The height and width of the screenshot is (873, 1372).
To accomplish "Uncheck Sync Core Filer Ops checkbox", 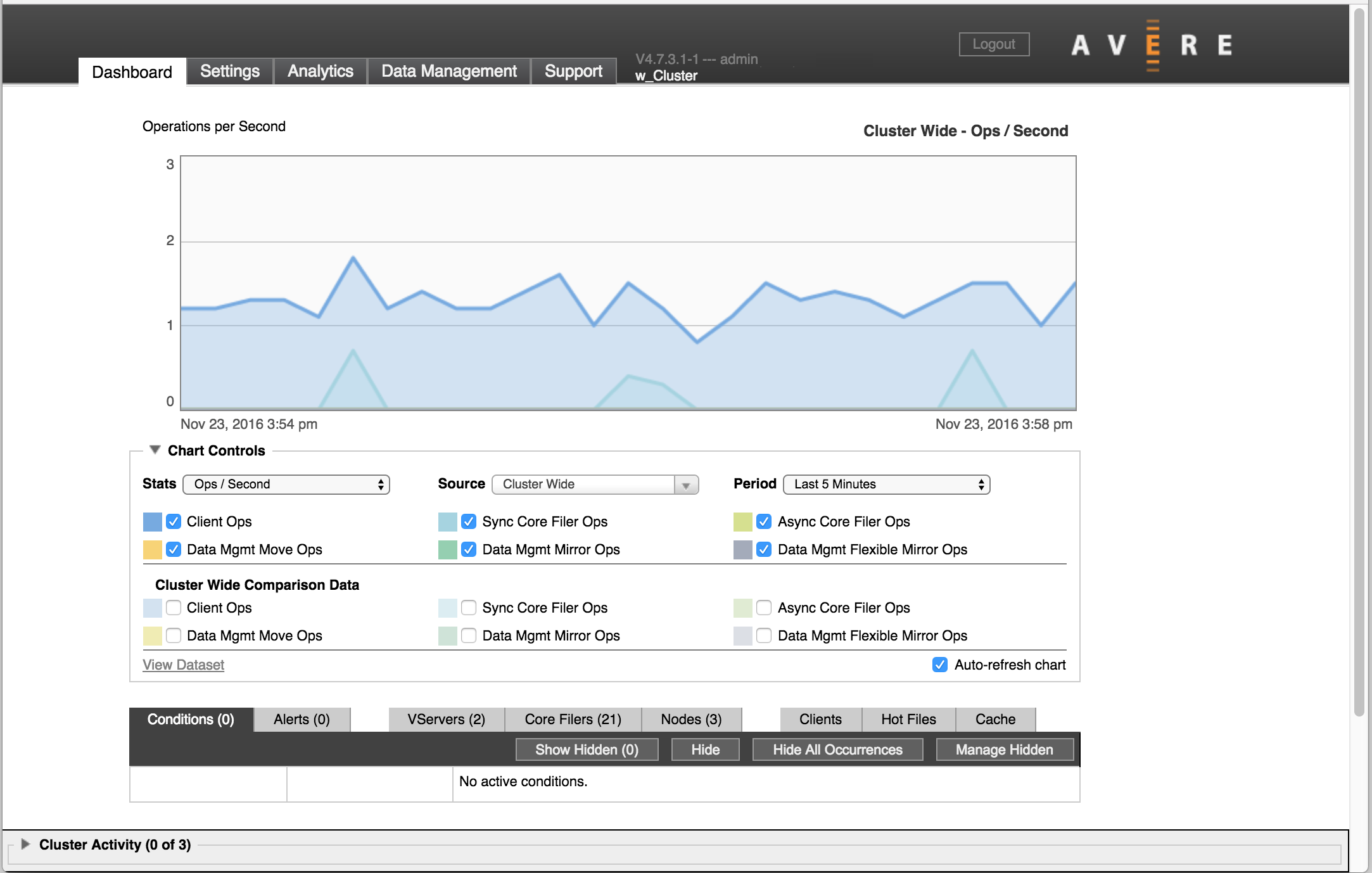I will [x=469, y=521].
